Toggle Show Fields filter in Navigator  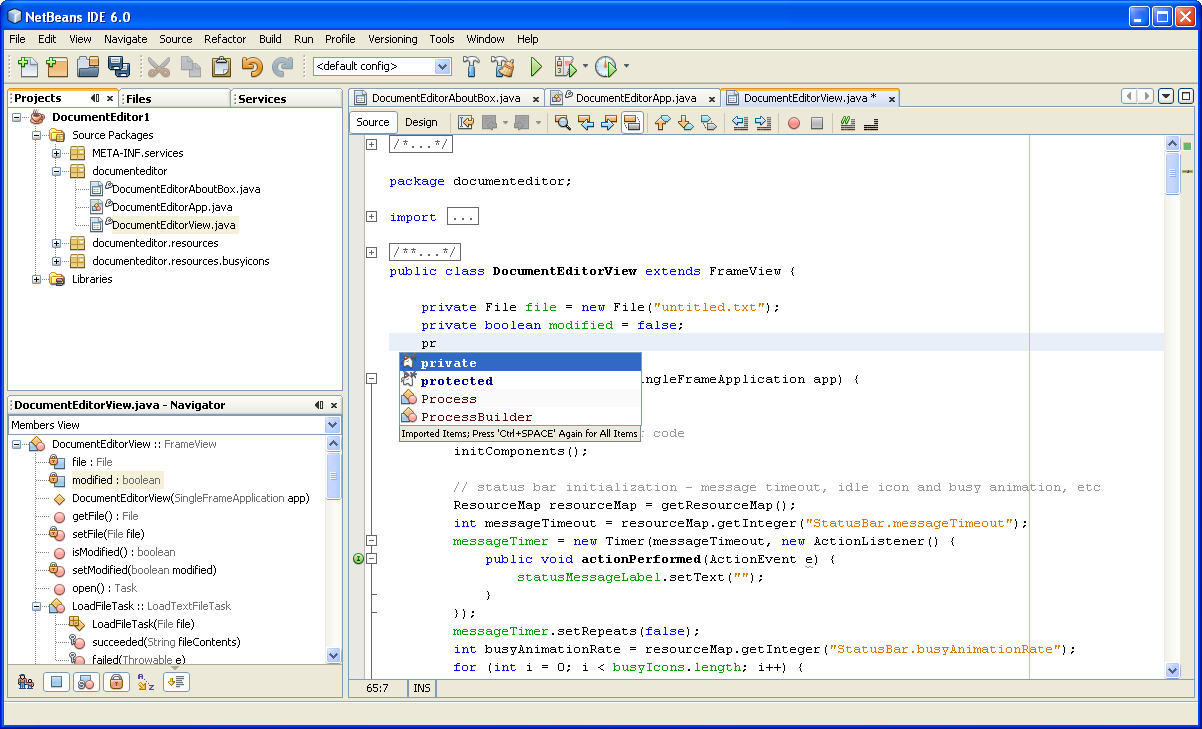coord(57,682)
